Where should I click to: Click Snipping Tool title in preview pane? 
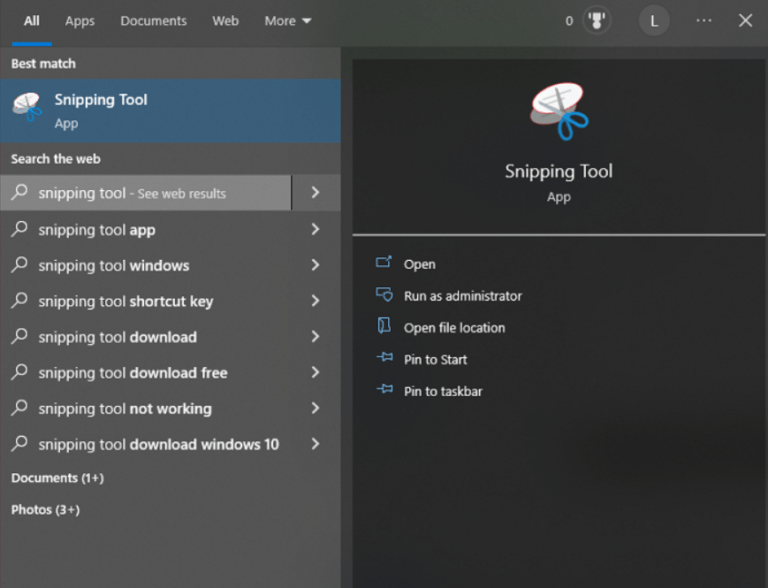pyautogui.click(x=559, y=171)
